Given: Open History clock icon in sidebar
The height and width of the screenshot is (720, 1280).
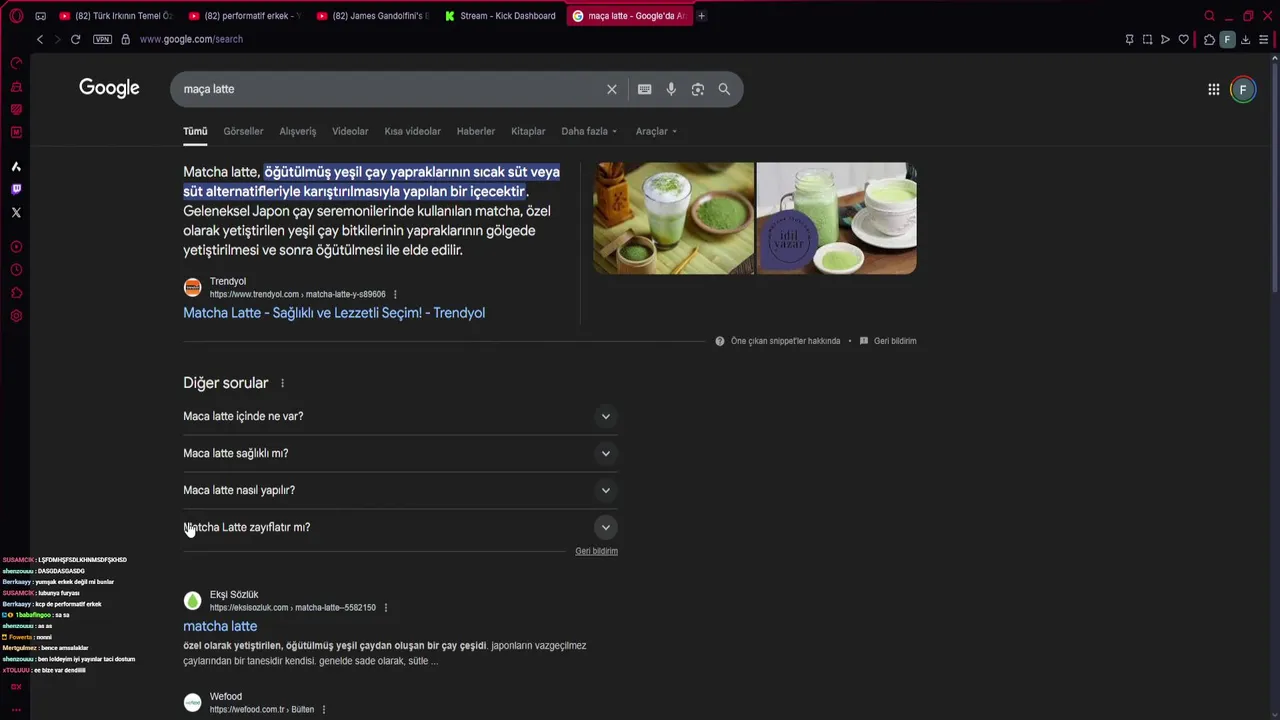Looking at the screenshot, I should tap(16, 270).
